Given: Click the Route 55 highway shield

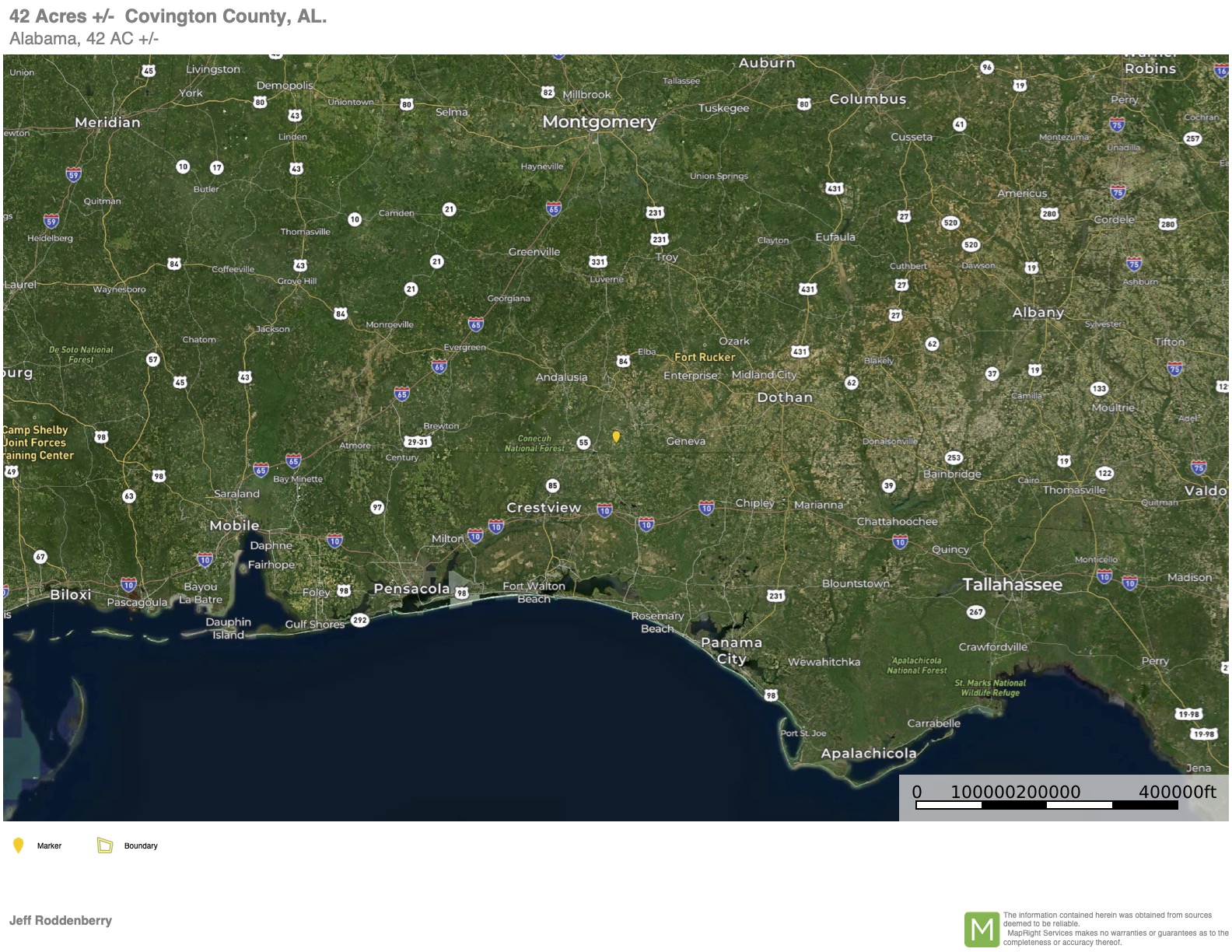Looking at the screenshot, I should (583, 443).
